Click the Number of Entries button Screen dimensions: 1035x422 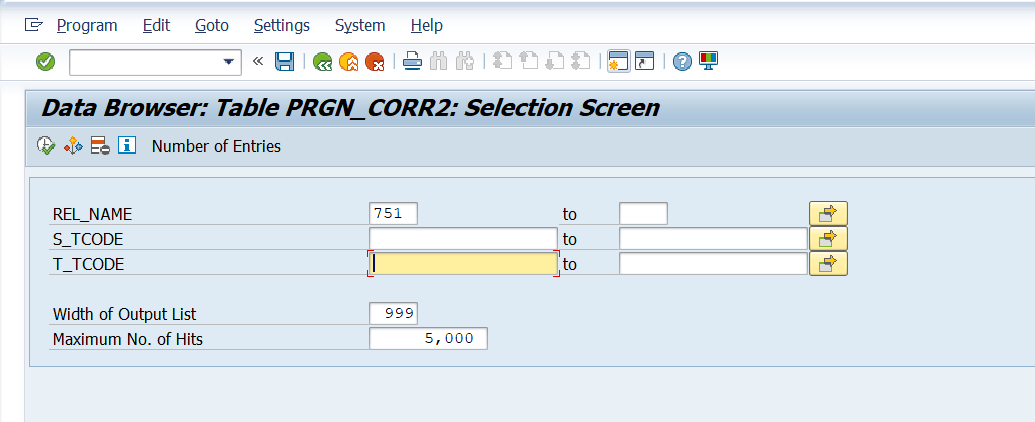point(217,146)
